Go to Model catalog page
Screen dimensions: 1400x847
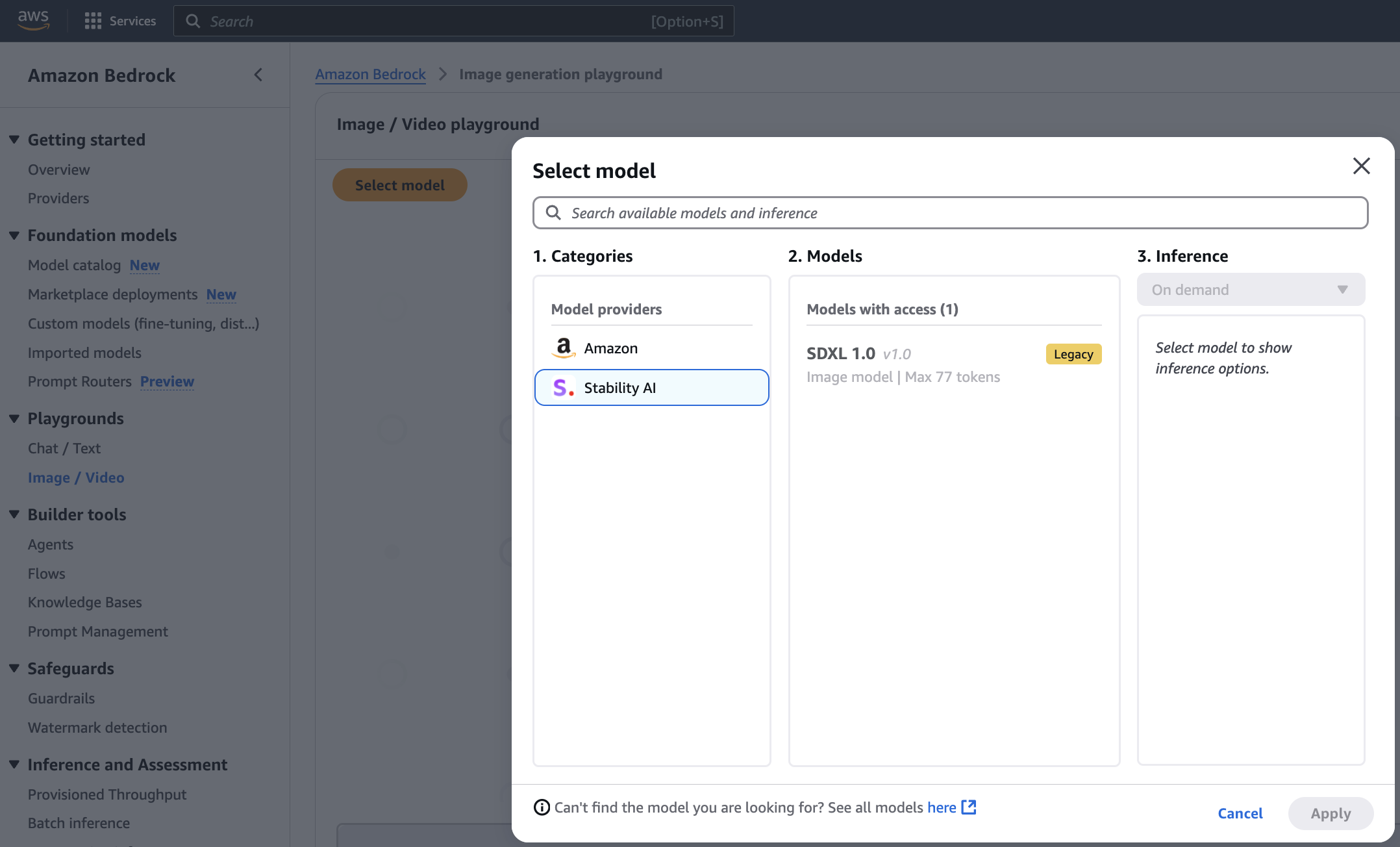(74, 265)
